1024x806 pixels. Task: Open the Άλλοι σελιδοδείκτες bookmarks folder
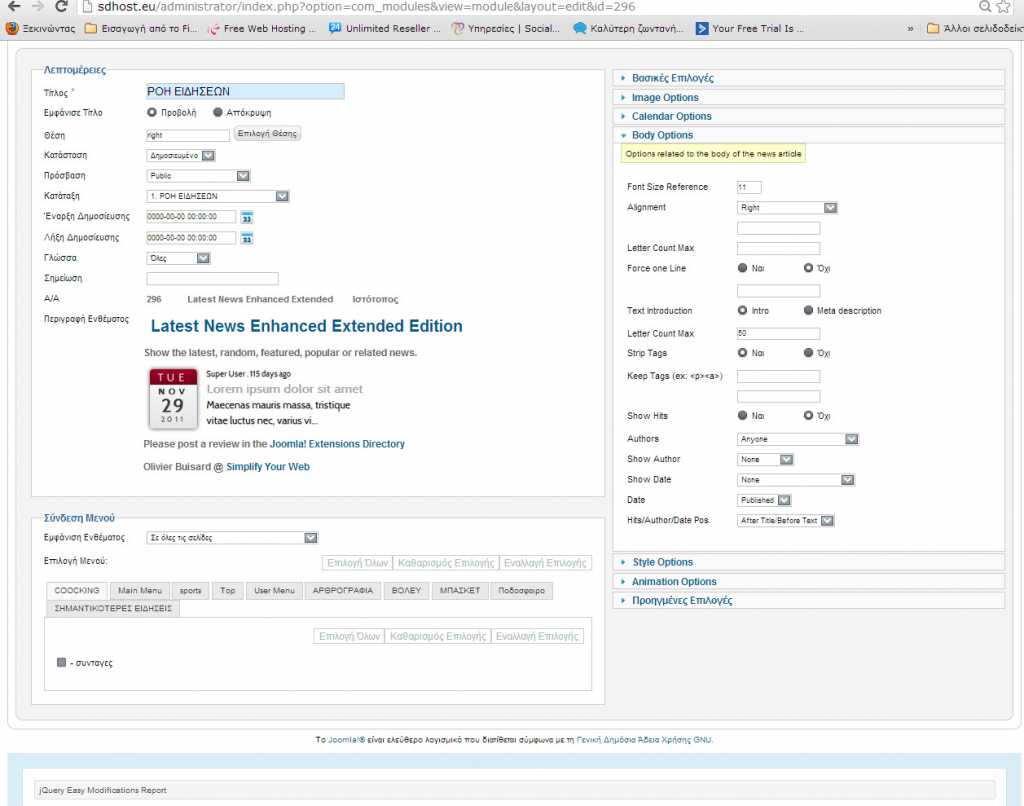click(972, 29)
